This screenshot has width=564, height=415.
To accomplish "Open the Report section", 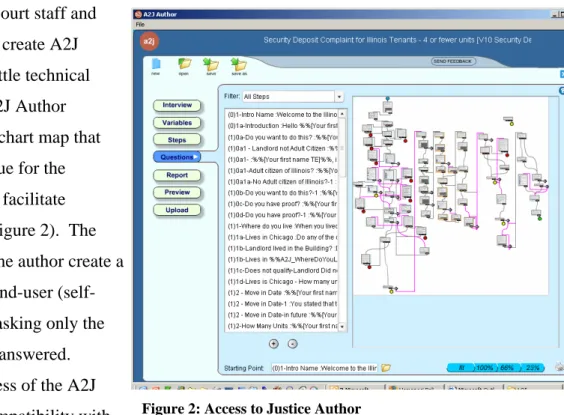I will [177, 175].
